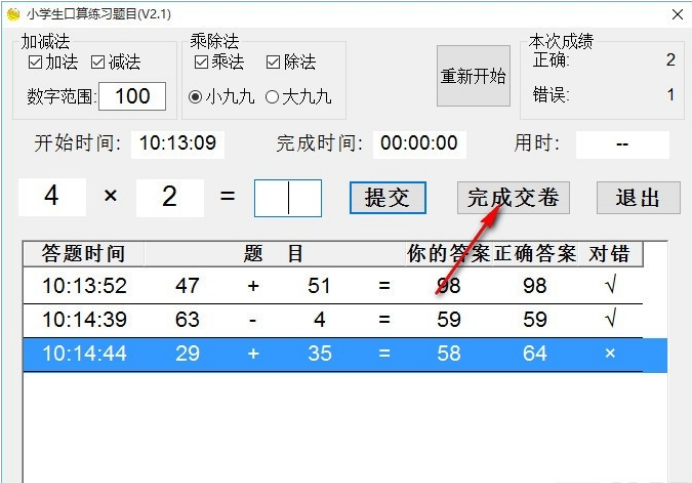Click the 正确答案 column header
Screen dimensions: 692x483
(535, 254)
